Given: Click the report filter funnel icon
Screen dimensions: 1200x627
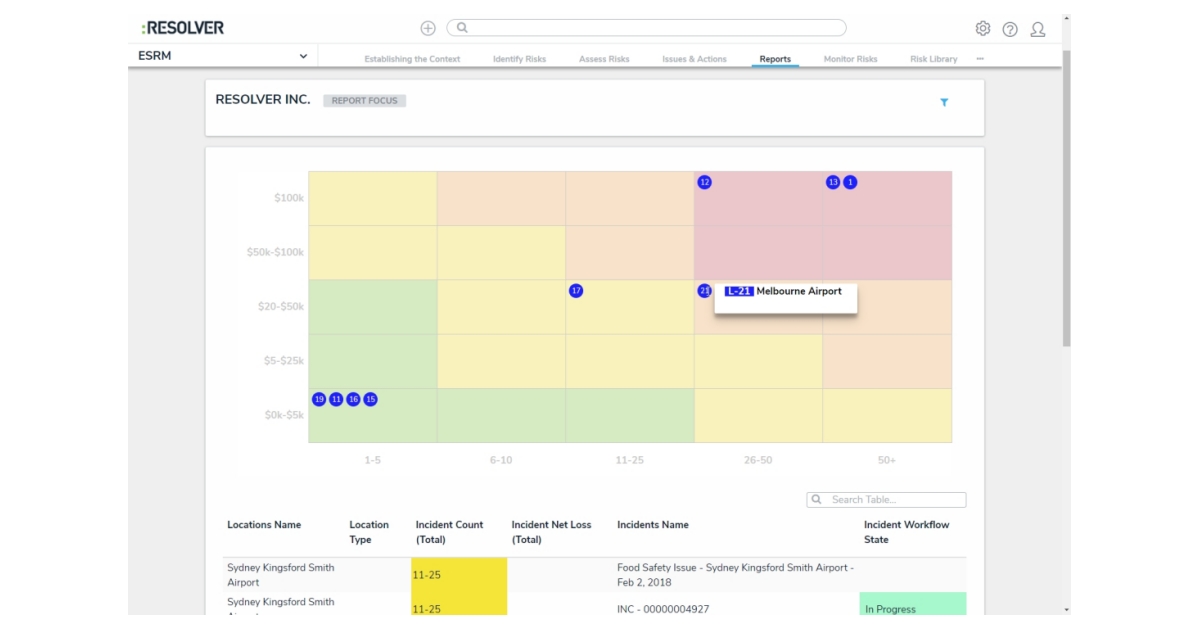Looking at the screenshot, I should pos(944,102).
